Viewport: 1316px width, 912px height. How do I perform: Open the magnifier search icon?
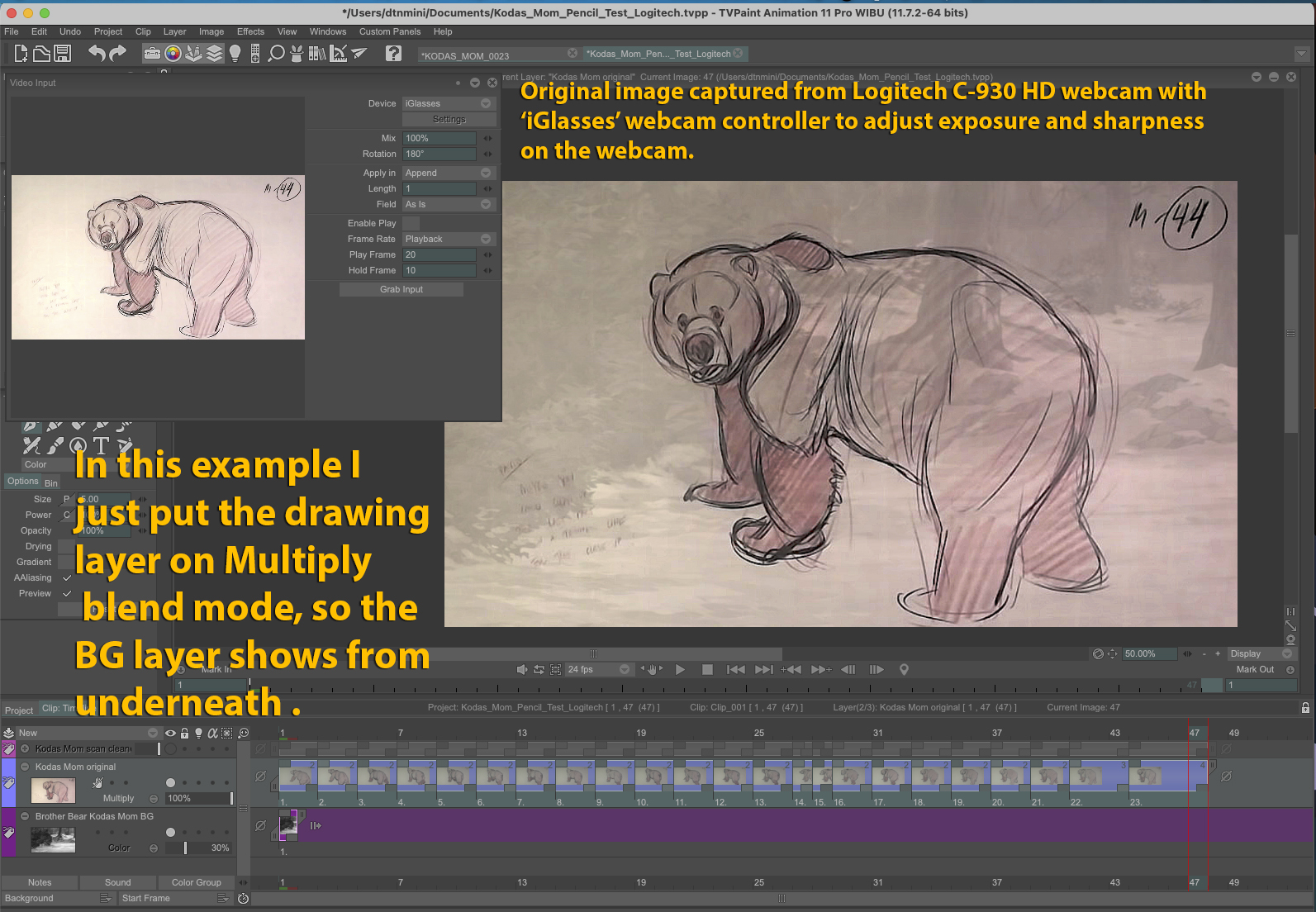[x=277, y=54]
